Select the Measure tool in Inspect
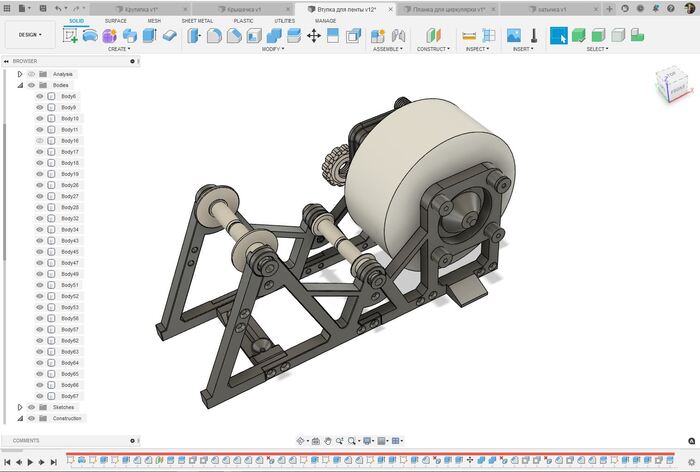This screenshot has height=472, width=700. pos(470,35)
